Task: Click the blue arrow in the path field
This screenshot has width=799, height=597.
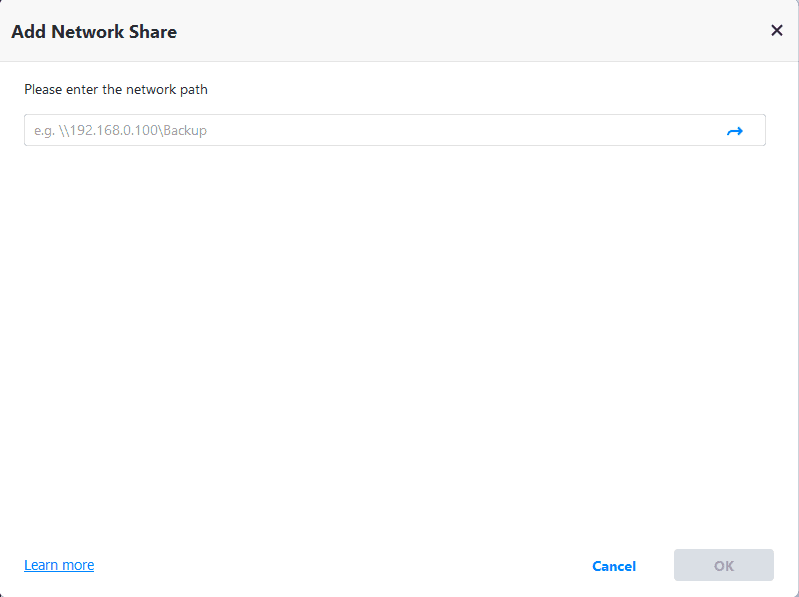Action: [734, 131]
